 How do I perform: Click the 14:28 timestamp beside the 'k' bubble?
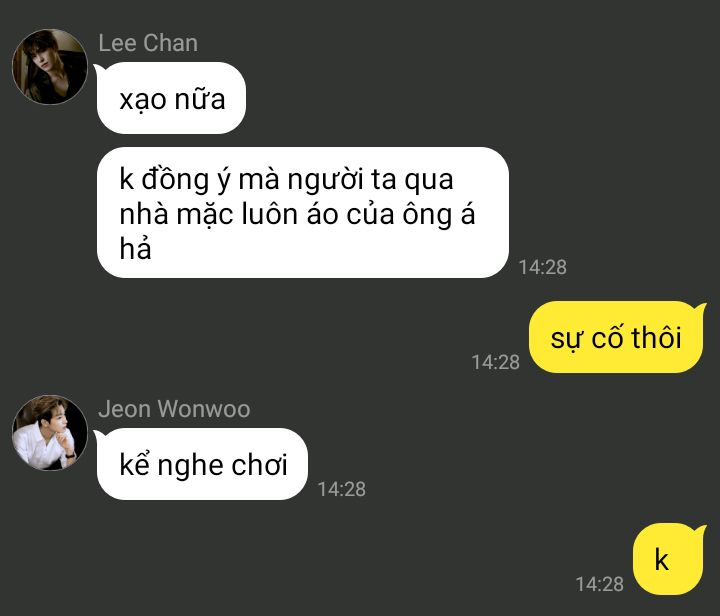coord(599,584)
